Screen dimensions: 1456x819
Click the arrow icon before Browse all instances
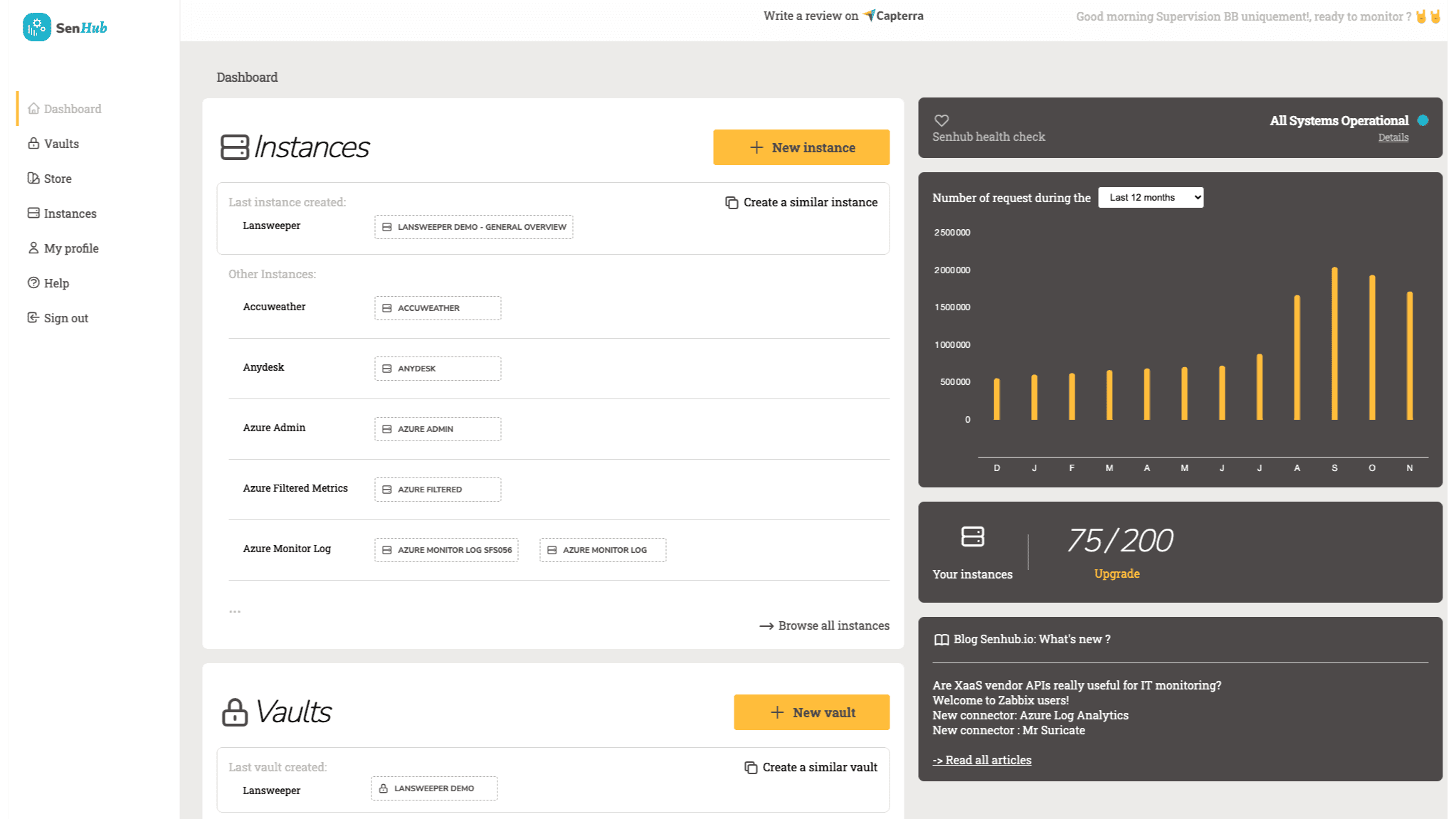click(766, 626)
